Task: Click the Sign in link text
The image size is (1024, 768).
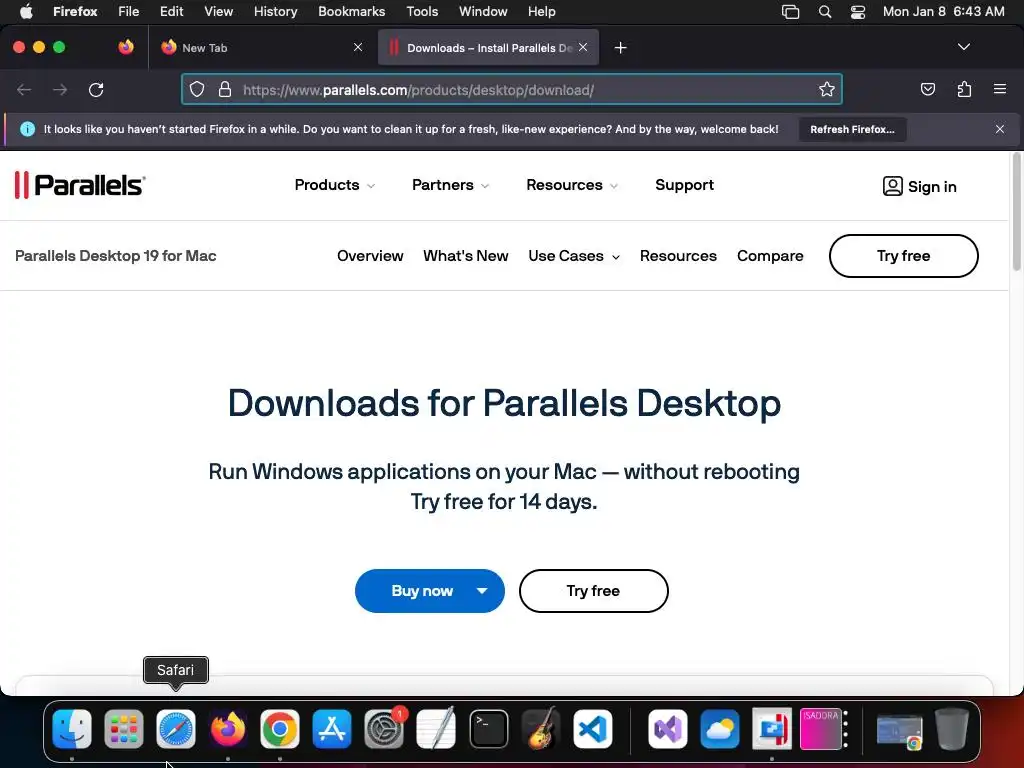Action: point(932,187)
